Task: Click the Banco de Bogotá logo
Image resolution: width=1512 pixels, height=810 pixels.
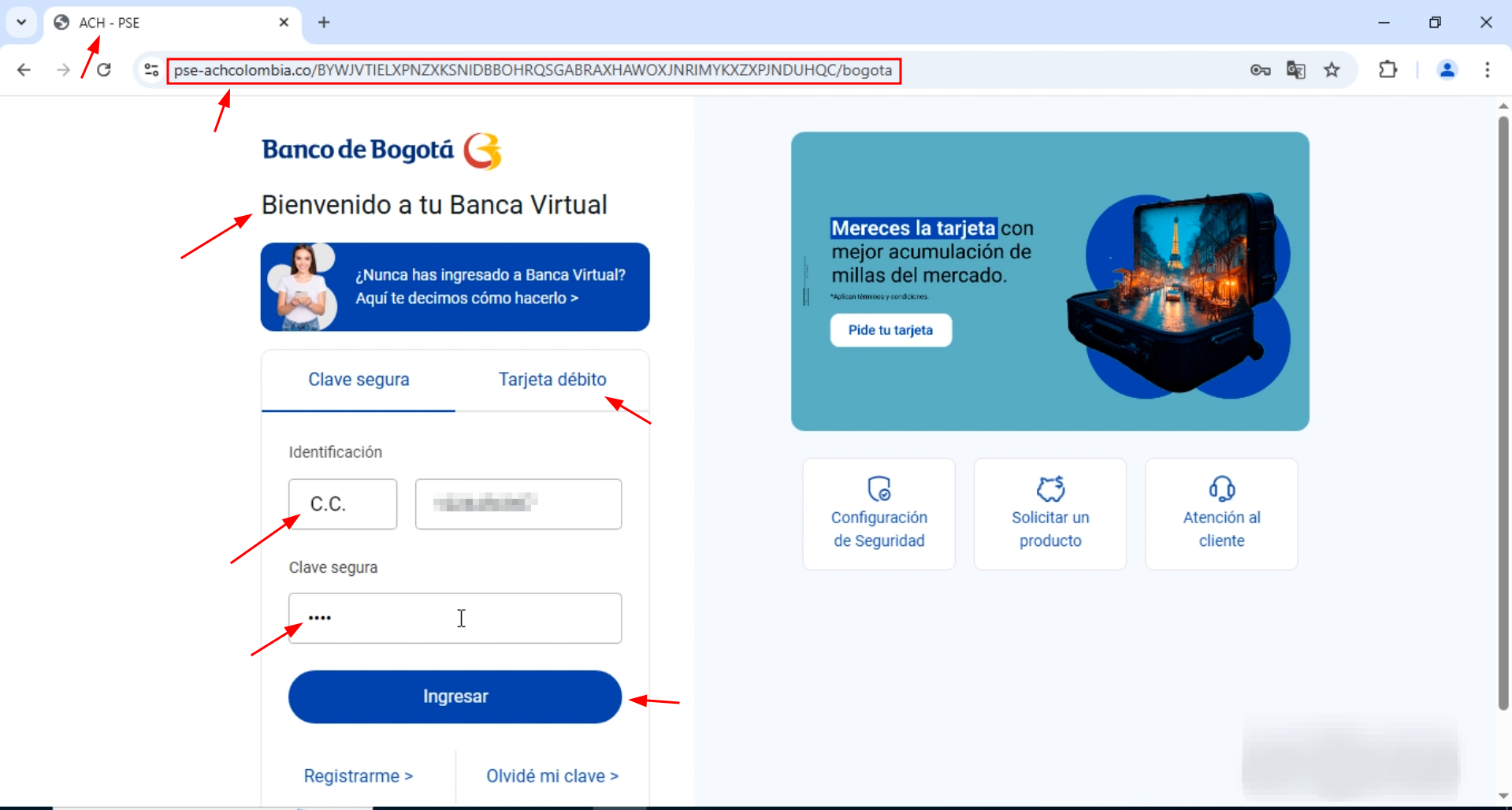Action: click(x=381, y=150)
